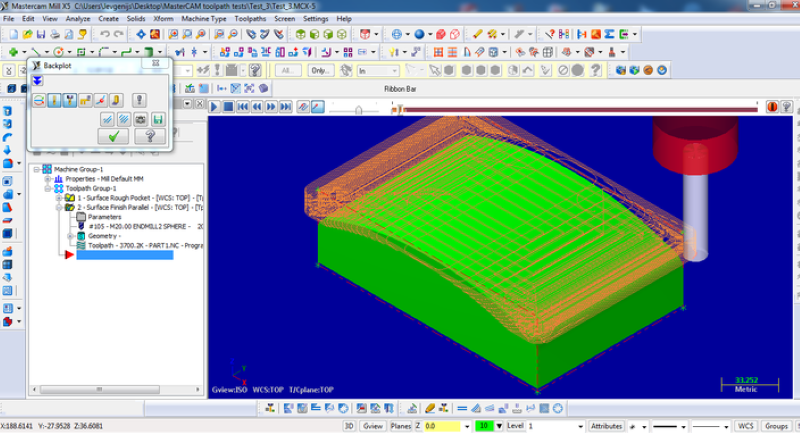This screenshot has width=800, height=433.
Task: Click the Groups button in status bar
Action: (776, 426)
